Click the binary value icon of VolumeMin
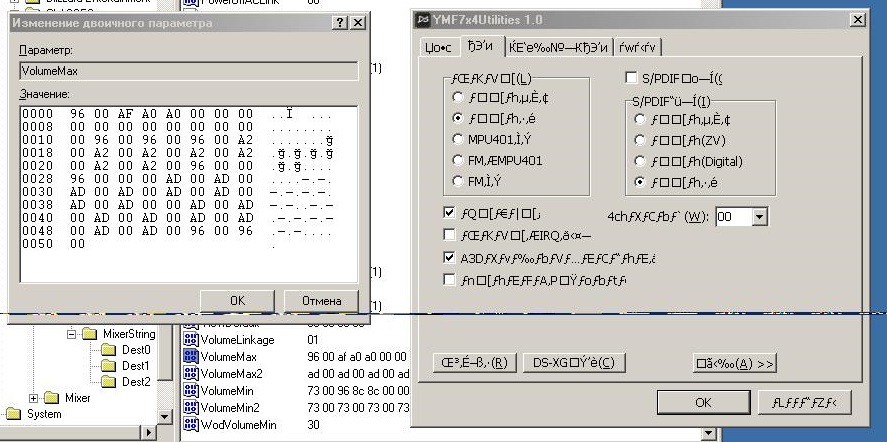This screenshot has height=442, width=887. pyautogui.click(x=191, y=390)
